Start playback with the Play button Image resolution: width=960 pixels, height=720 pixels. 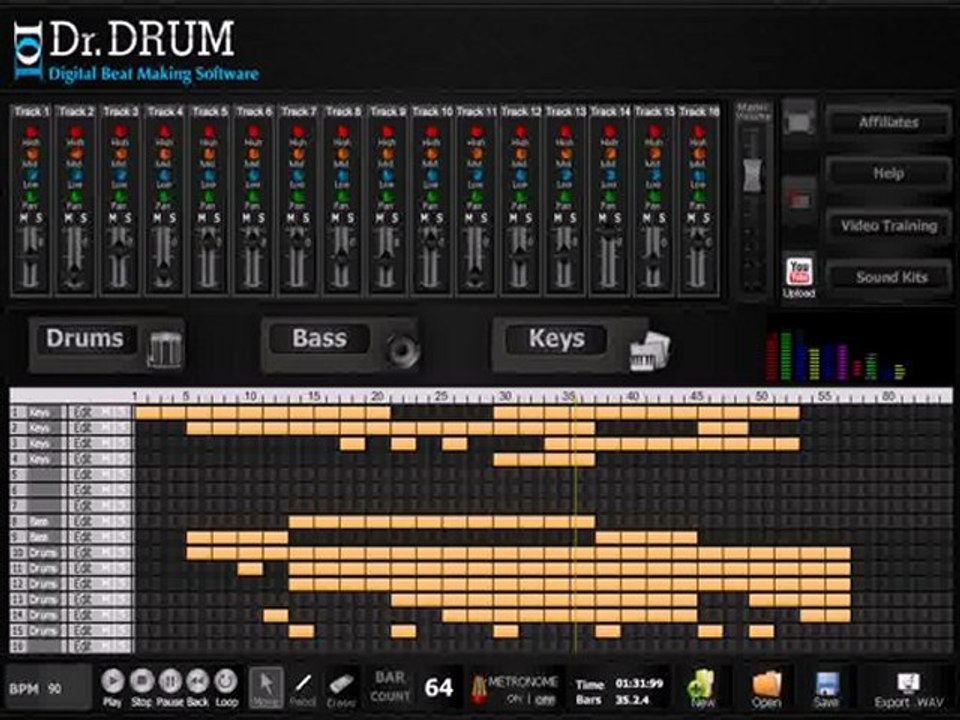[x=112, y=681]
